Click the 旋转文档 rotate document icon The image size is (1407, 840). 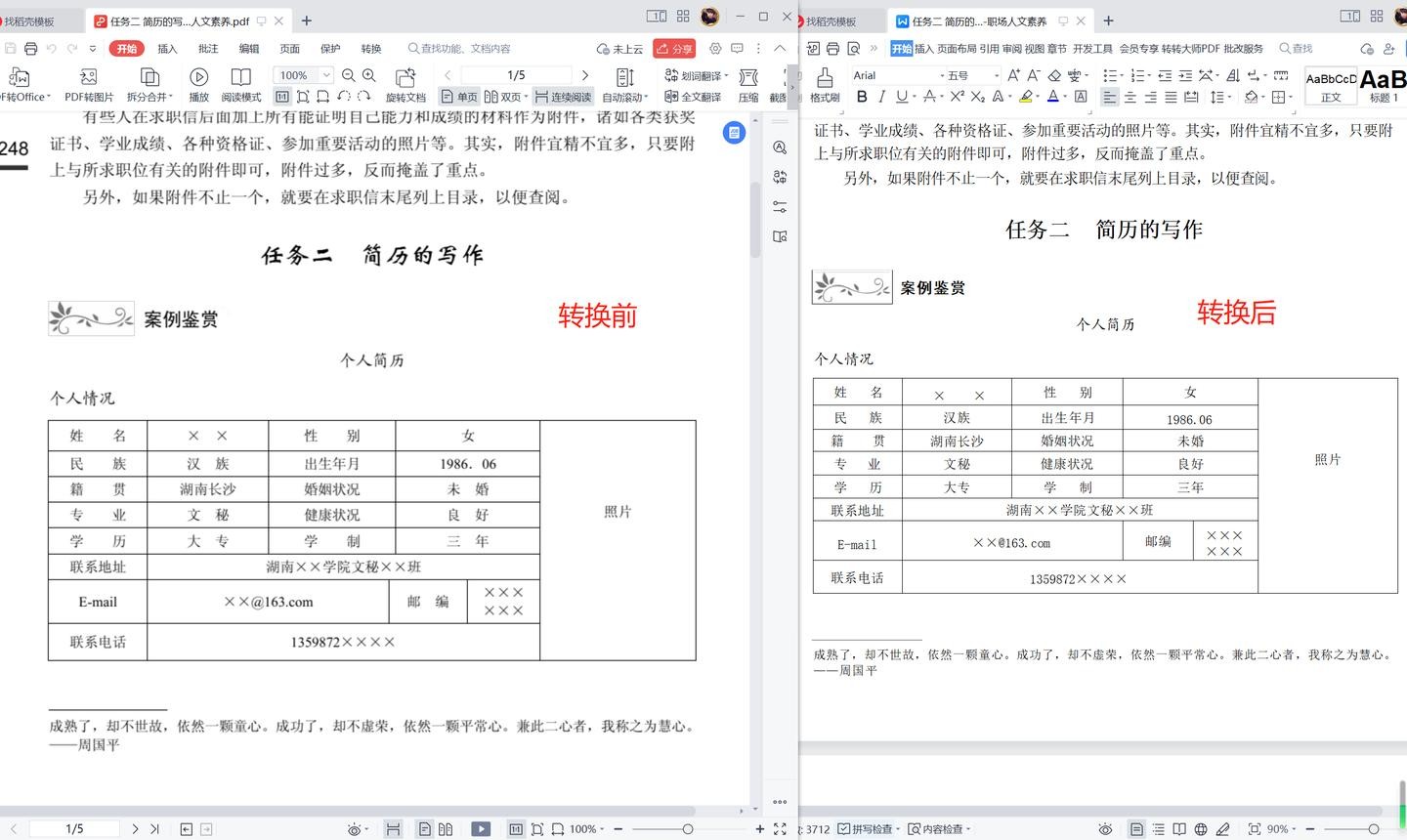click(x=405, y=84)
